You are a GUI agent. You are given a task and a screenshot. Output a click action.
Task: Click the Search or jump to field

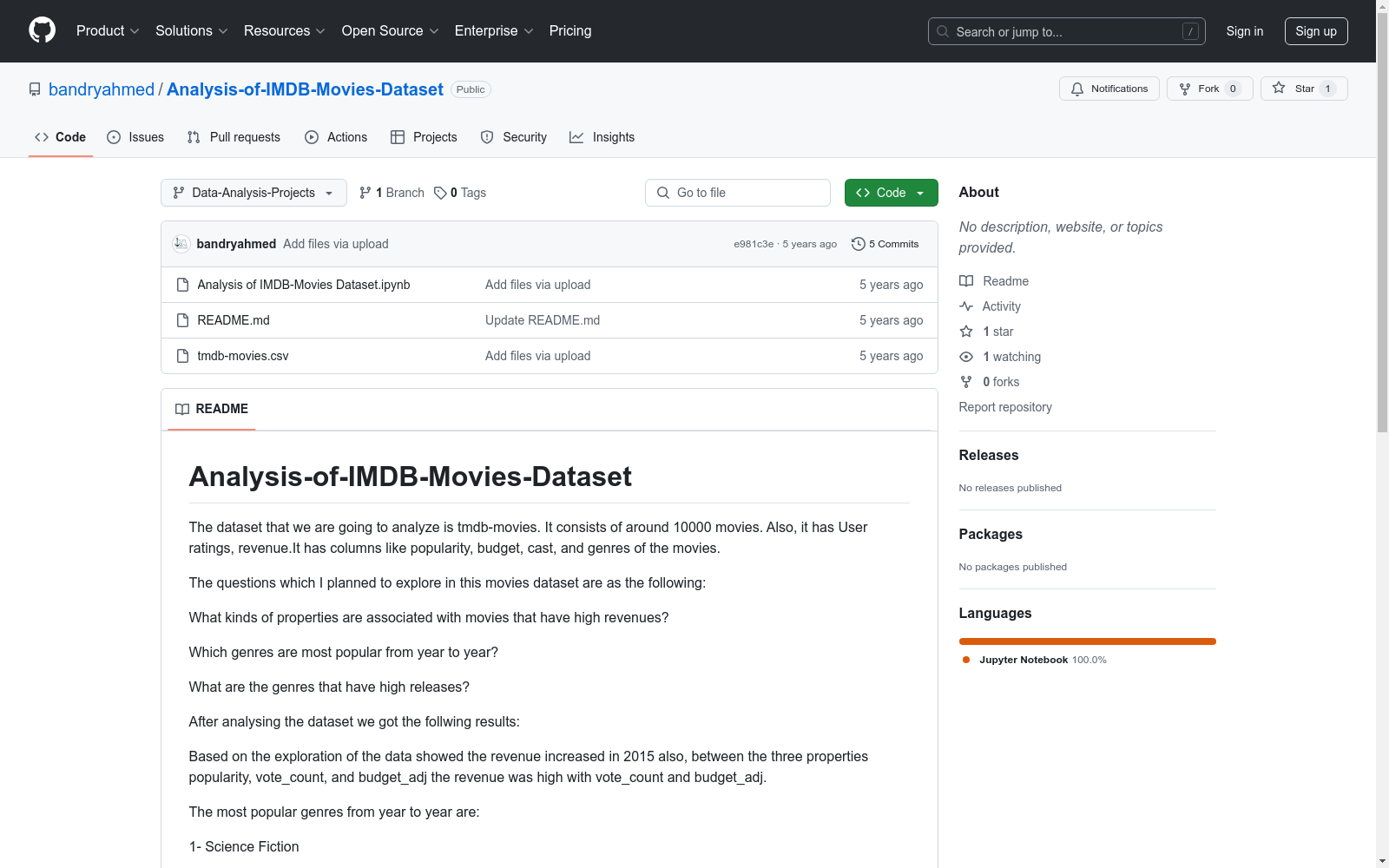pyautogui.click(x=1067, y=31)
